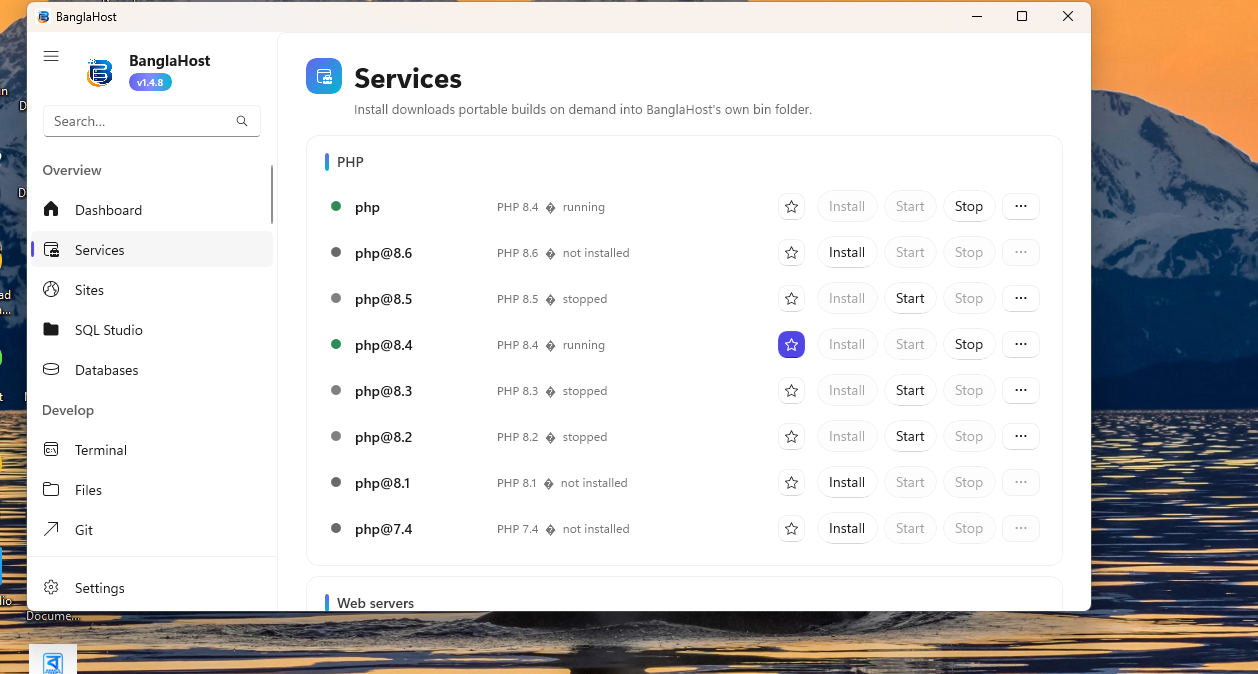
Task: Open SQL Studio from sidebar
Action: [152, 329]
